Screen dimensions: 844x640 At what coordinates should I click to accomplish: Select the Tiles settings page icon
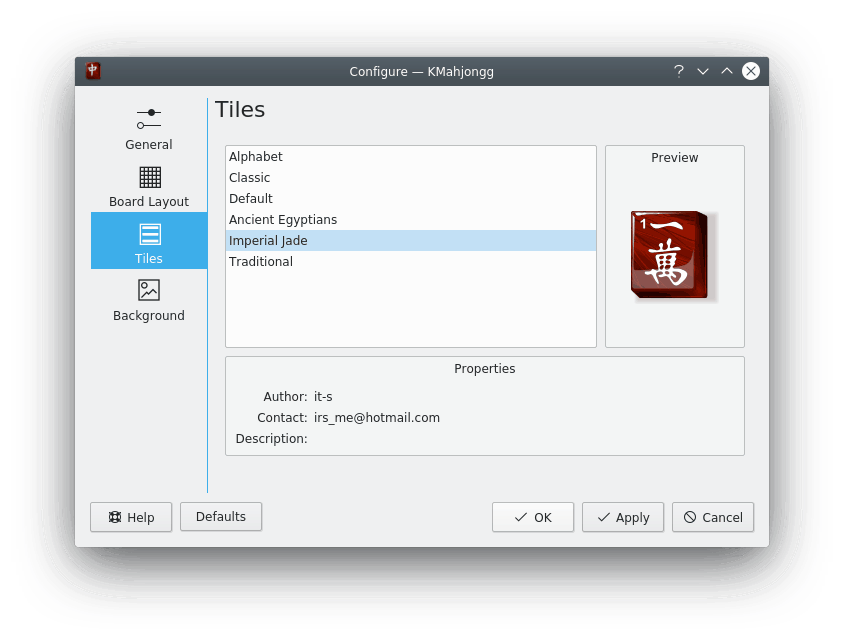click(x=149, y=235)
